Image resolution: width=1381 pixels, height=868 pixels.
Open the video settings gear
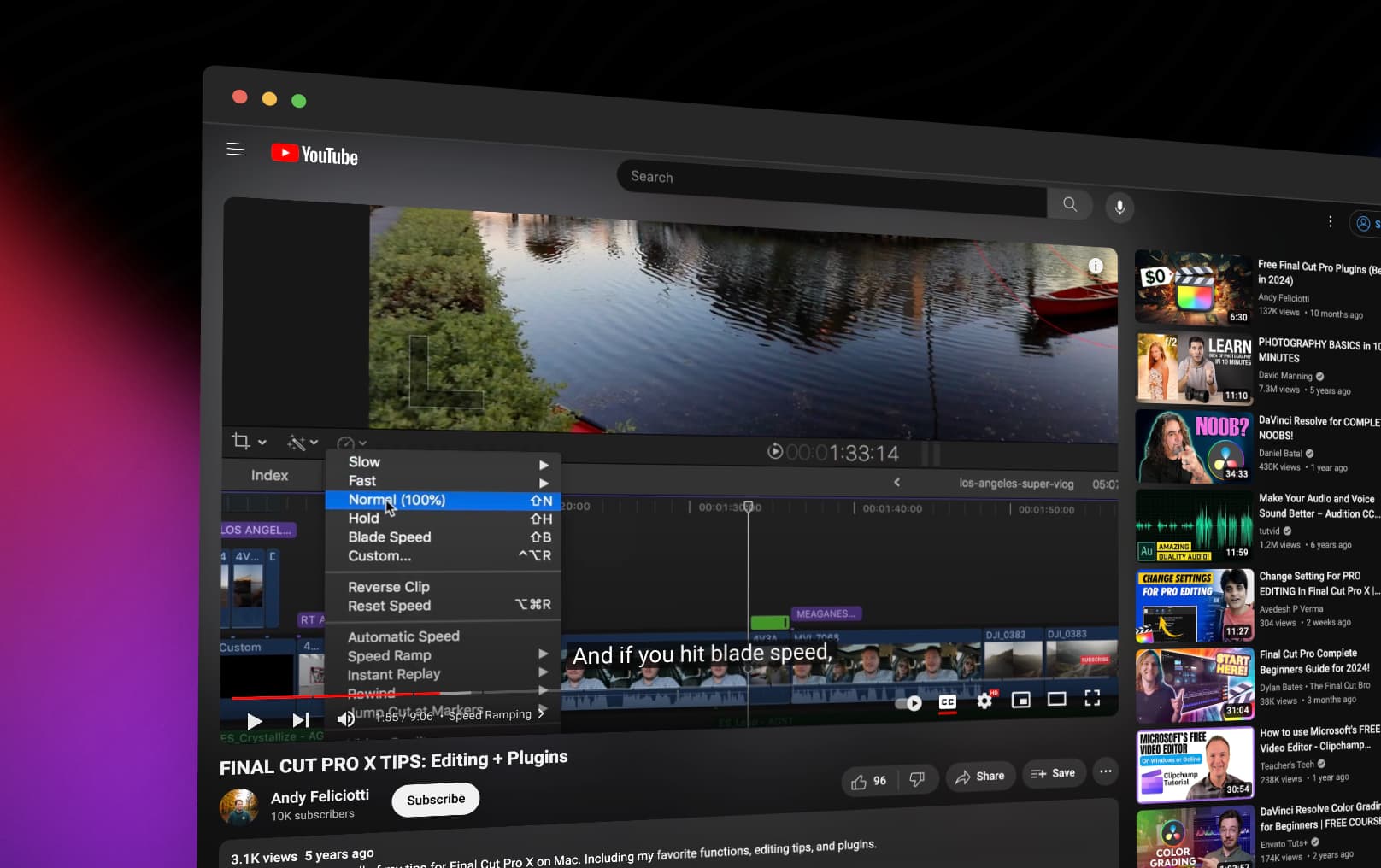pos(984,701)
